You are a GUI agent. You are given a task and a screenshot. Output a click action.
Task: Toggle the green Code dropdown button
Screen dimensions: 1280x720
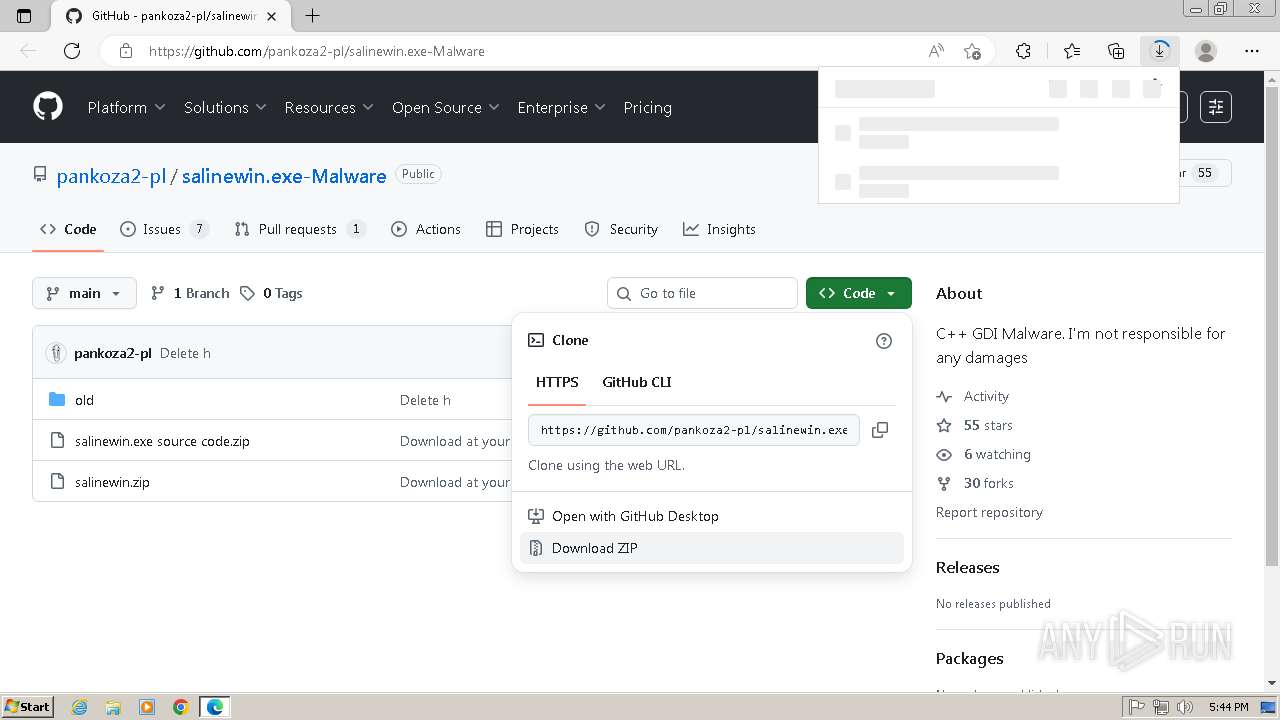pos(859,293)
